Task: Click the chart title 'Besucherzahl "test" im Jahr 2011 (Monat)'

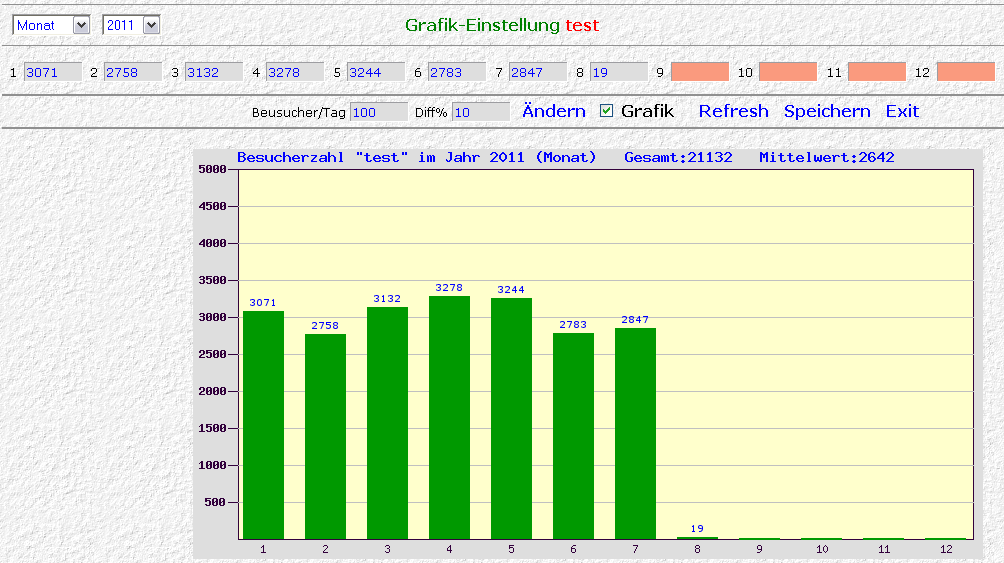Action: [x=416, y=158]
